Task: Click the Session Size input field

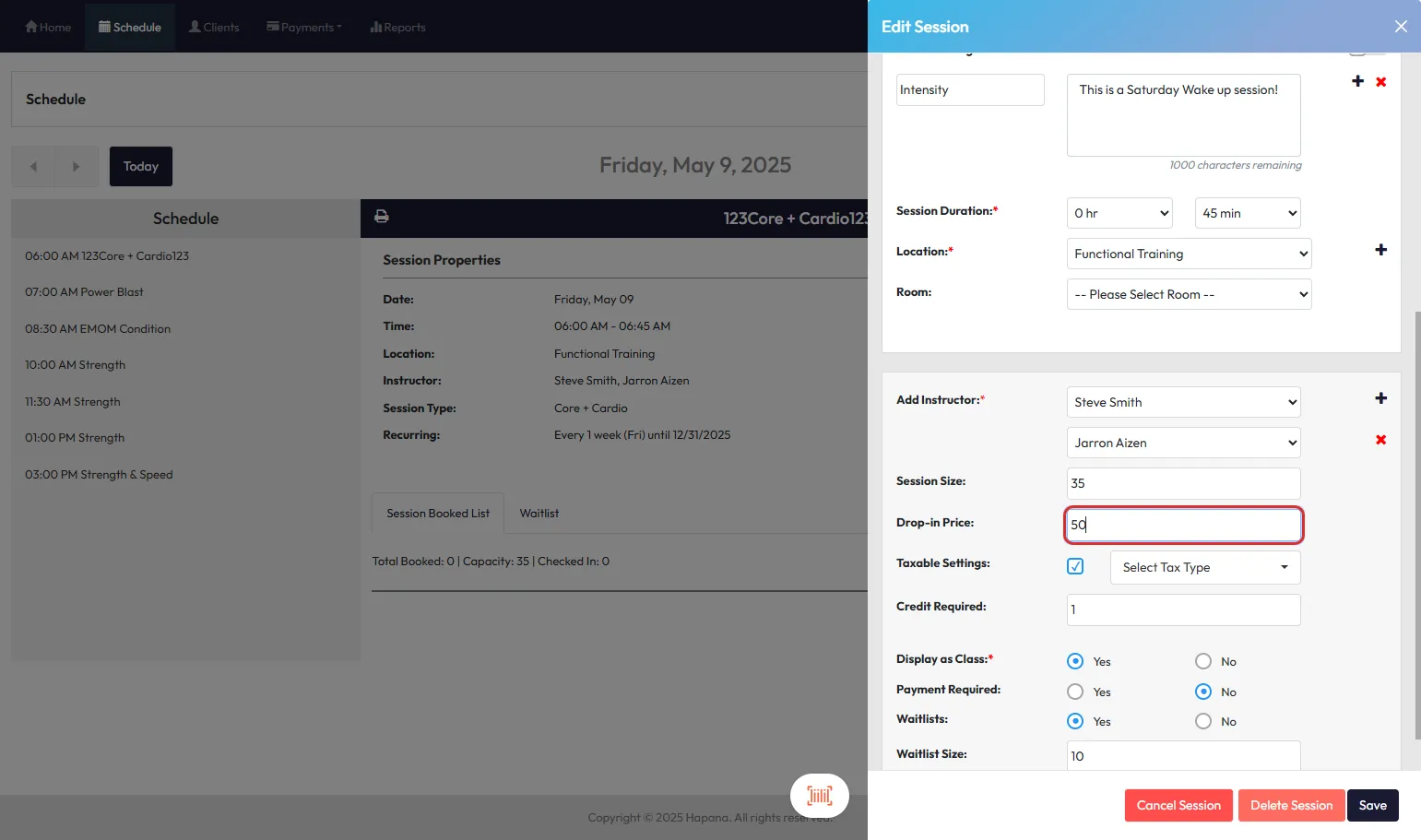Action: pyautogui.click(x=1183, y=483)
